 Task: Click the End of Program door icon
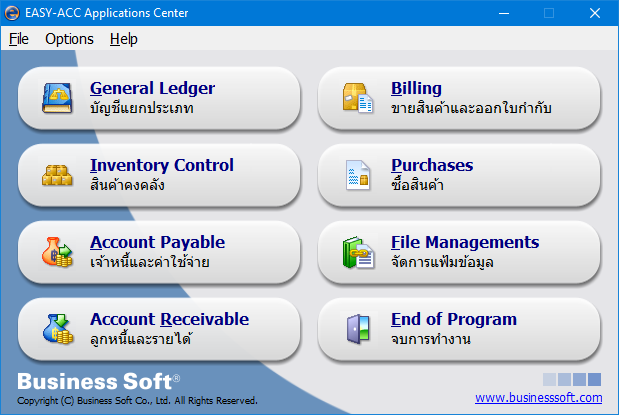pyautogui.click(x=357, y=328)
